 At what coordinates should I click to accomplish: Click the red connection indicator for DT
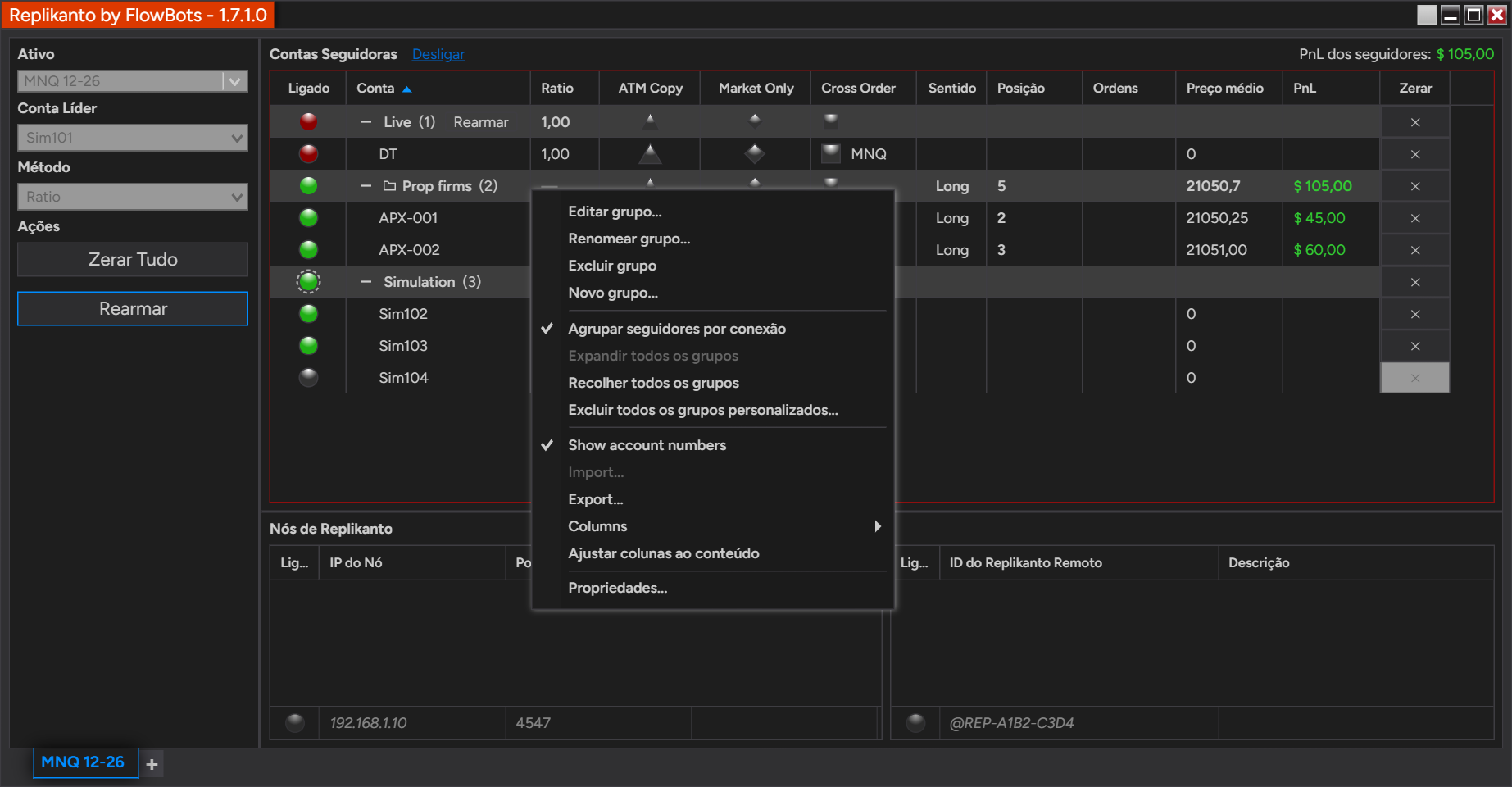coord(308,153)
